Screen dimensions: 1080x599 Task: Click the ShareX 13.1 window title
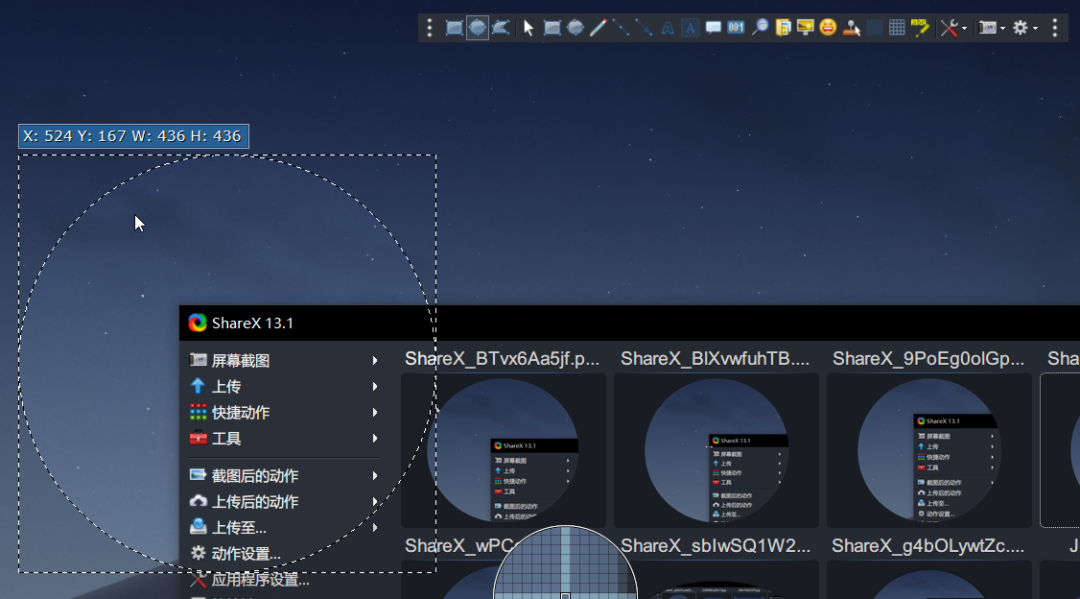point(252,323)
